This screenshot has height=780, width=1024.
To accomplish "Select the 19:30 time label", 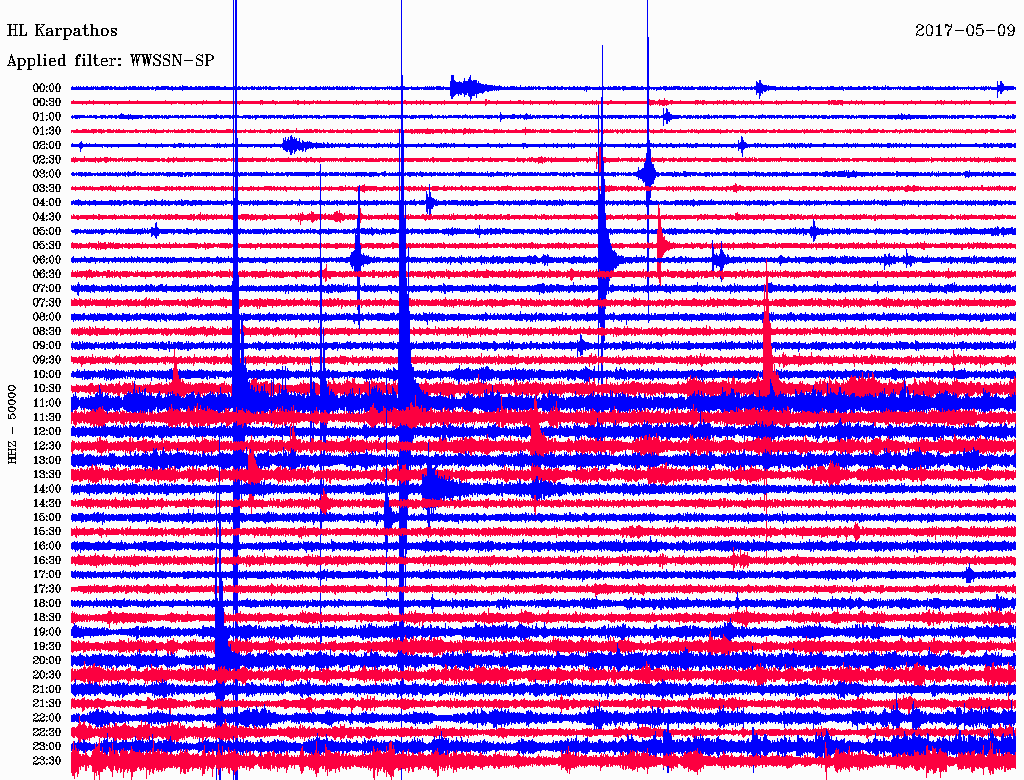I will pyautogui.click(x=47, y=647).
